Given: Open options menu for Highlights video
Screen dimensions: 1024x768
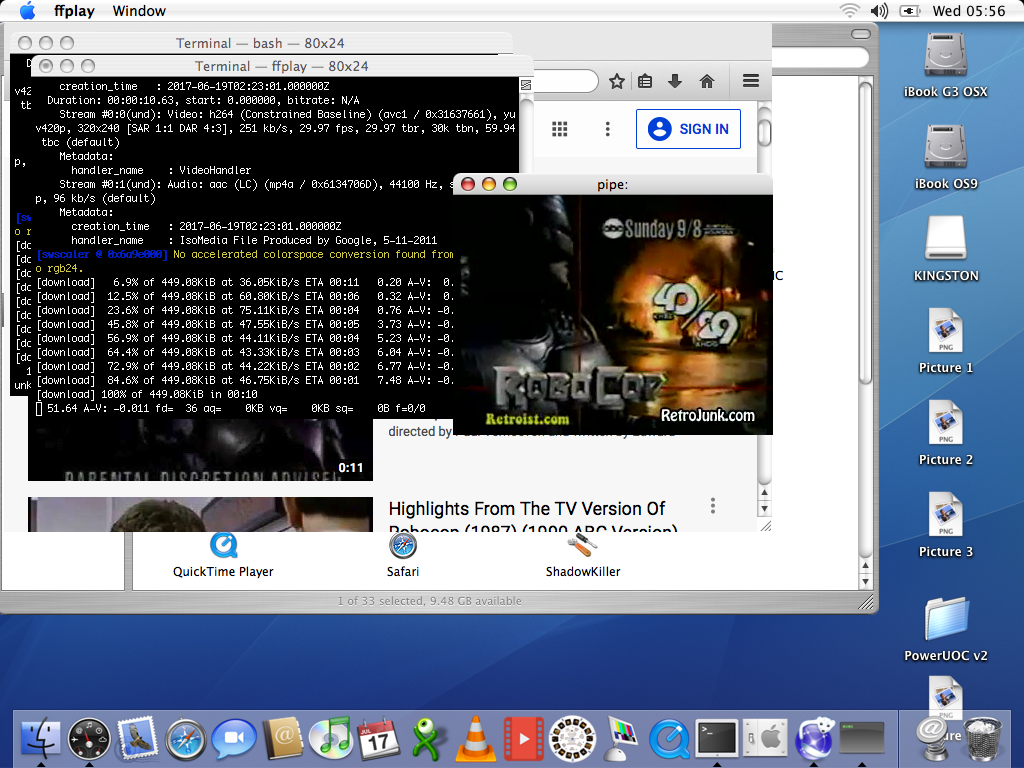Looking at the screenshot, I should [712, 505].
